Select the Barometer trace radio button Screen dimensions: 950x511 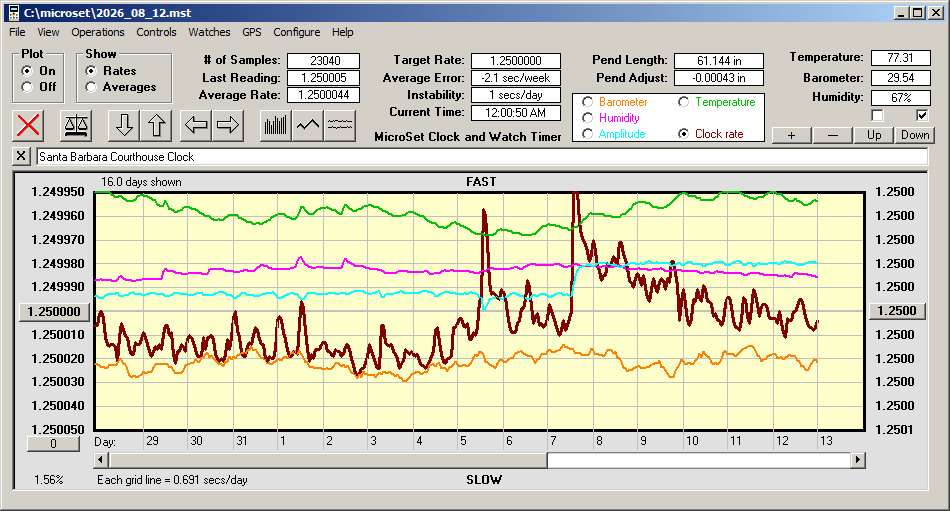point(587,102)
